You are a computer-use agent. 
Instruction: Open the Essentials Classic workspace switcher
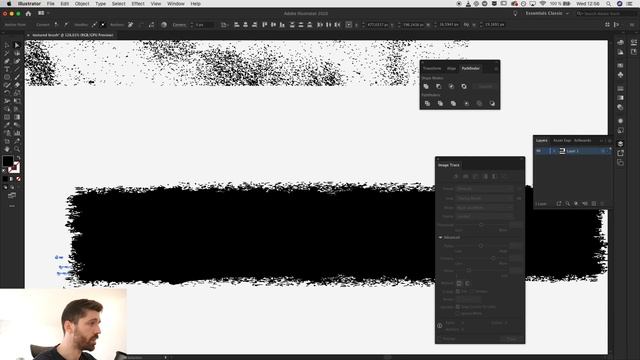click(x=547, y=13)
